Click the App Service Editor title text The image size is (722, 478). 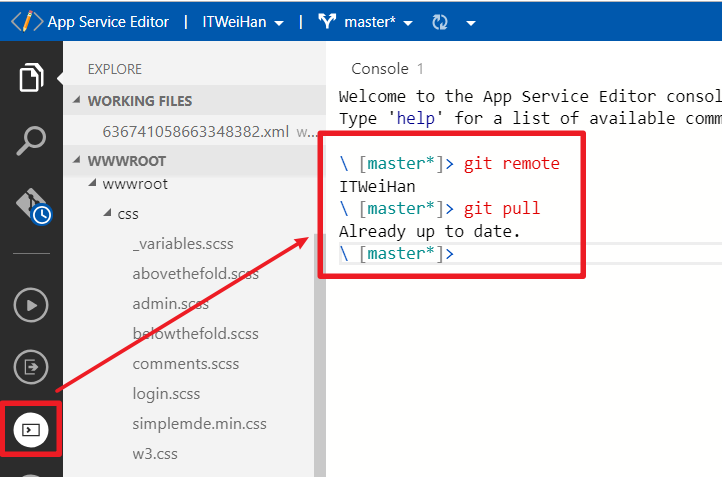click(108, 22)
